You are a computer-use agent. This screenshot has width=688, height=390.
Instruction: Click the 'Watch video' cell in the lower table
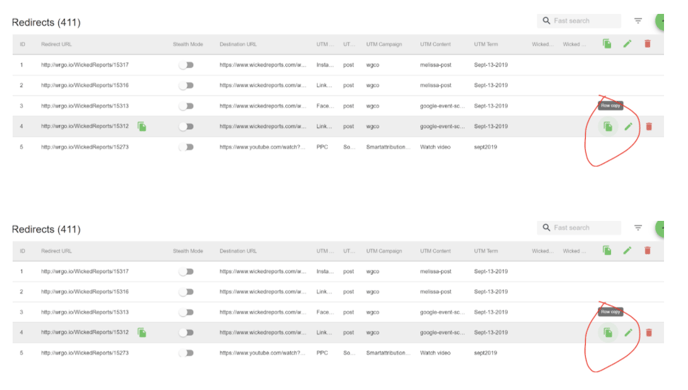(x=435, y=353)
